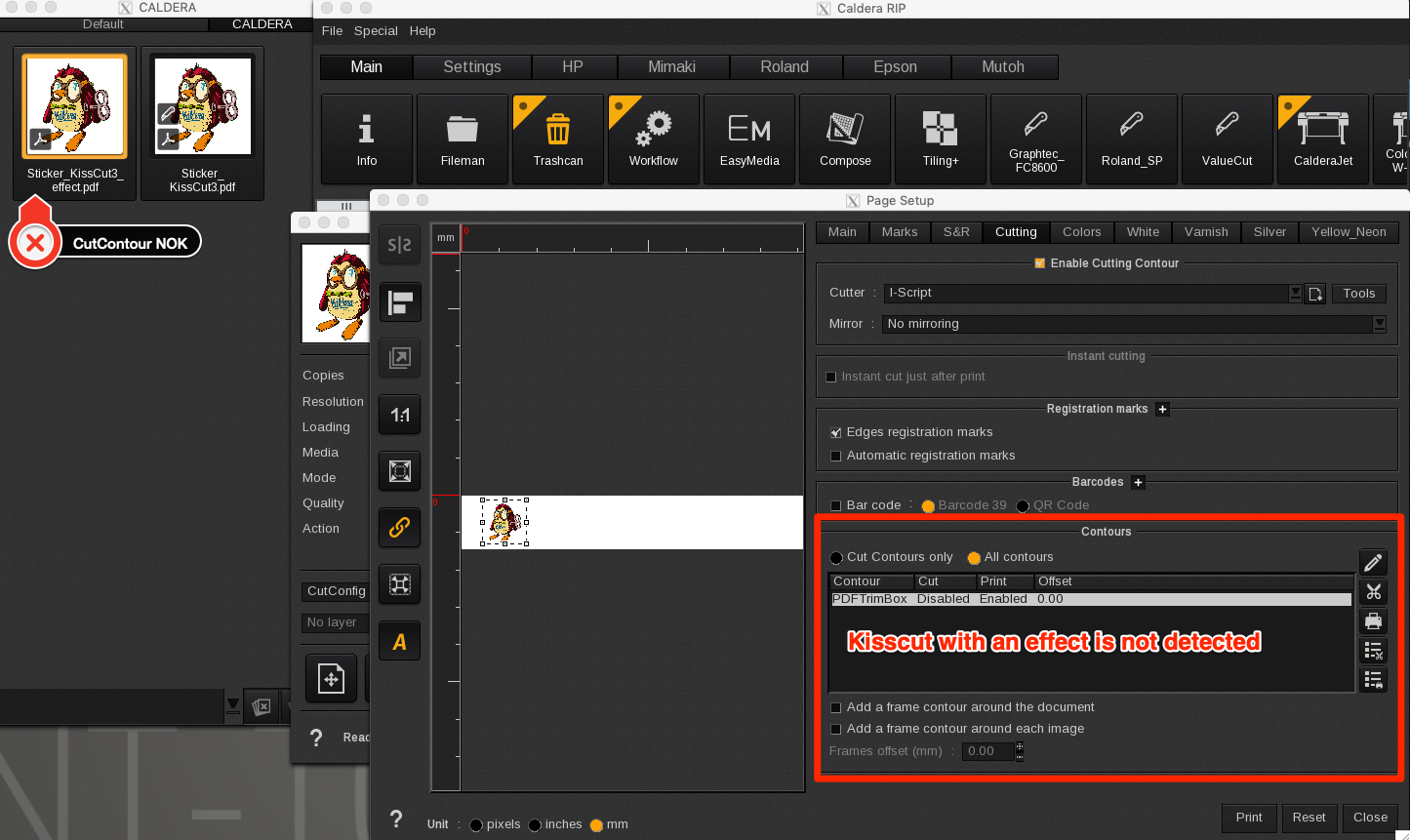Click the scissors cut icon beside contours

1373,592
